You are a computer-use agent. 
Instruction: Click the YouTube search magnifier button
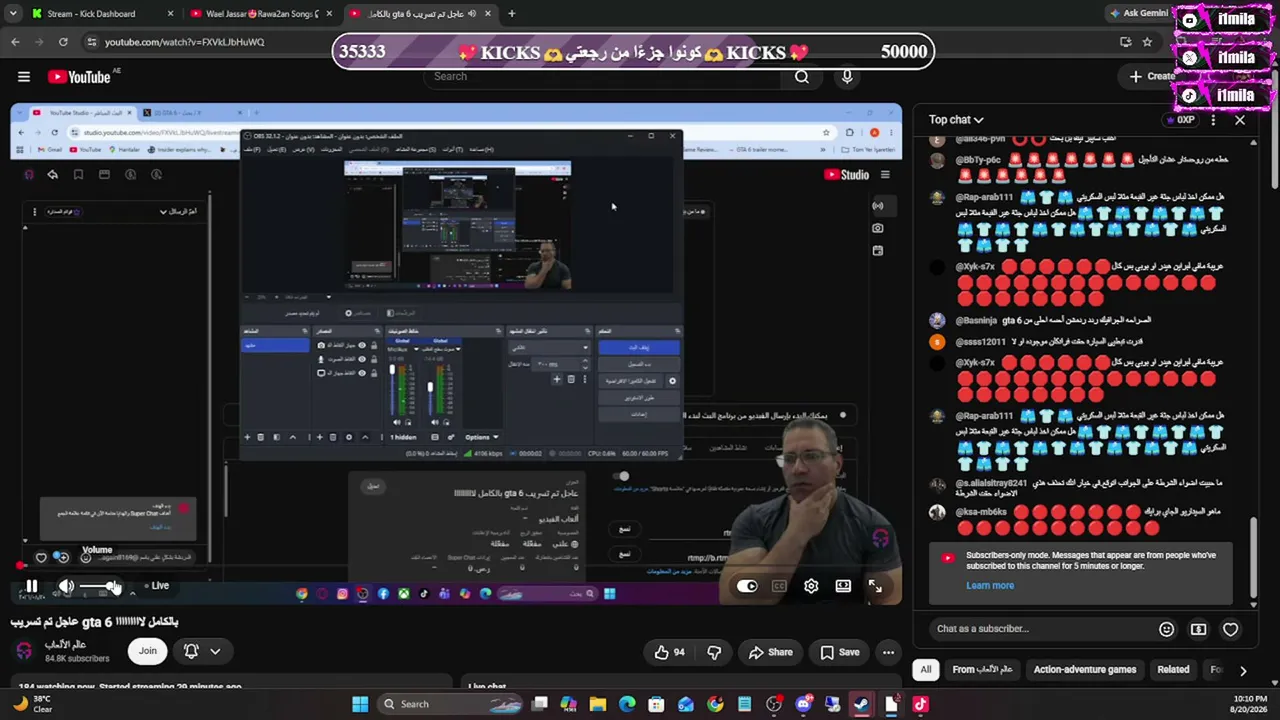[802, 77]
